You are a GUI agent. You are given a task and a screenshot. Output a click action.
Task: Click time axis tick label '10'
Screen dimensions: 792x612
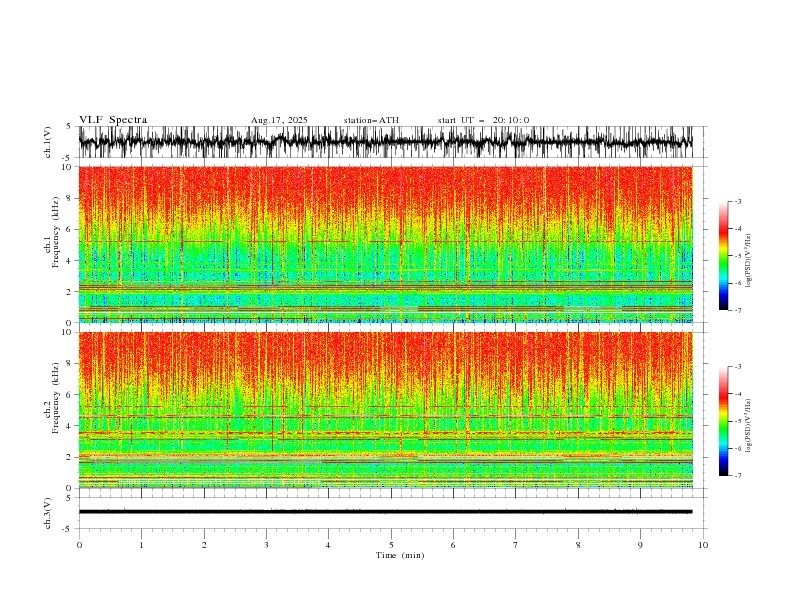pyautogui.click(x=703, y=545)
